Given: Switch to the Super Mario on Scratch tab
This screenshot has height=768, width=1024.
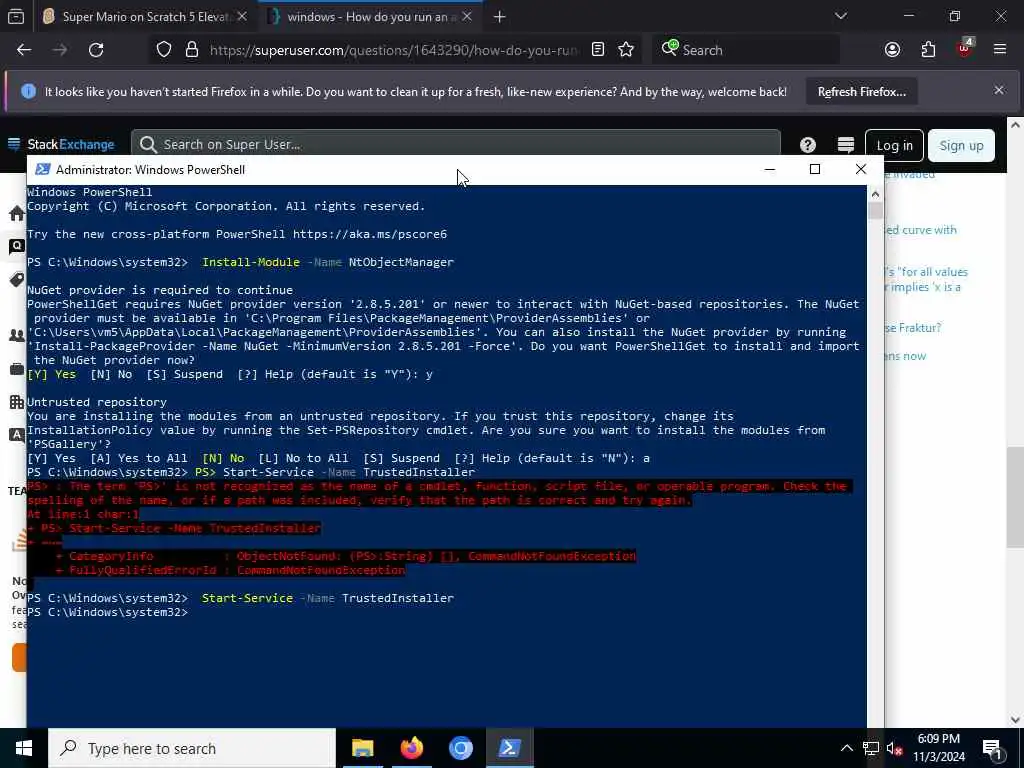Looking at the screenshot, I should point(145,17).
